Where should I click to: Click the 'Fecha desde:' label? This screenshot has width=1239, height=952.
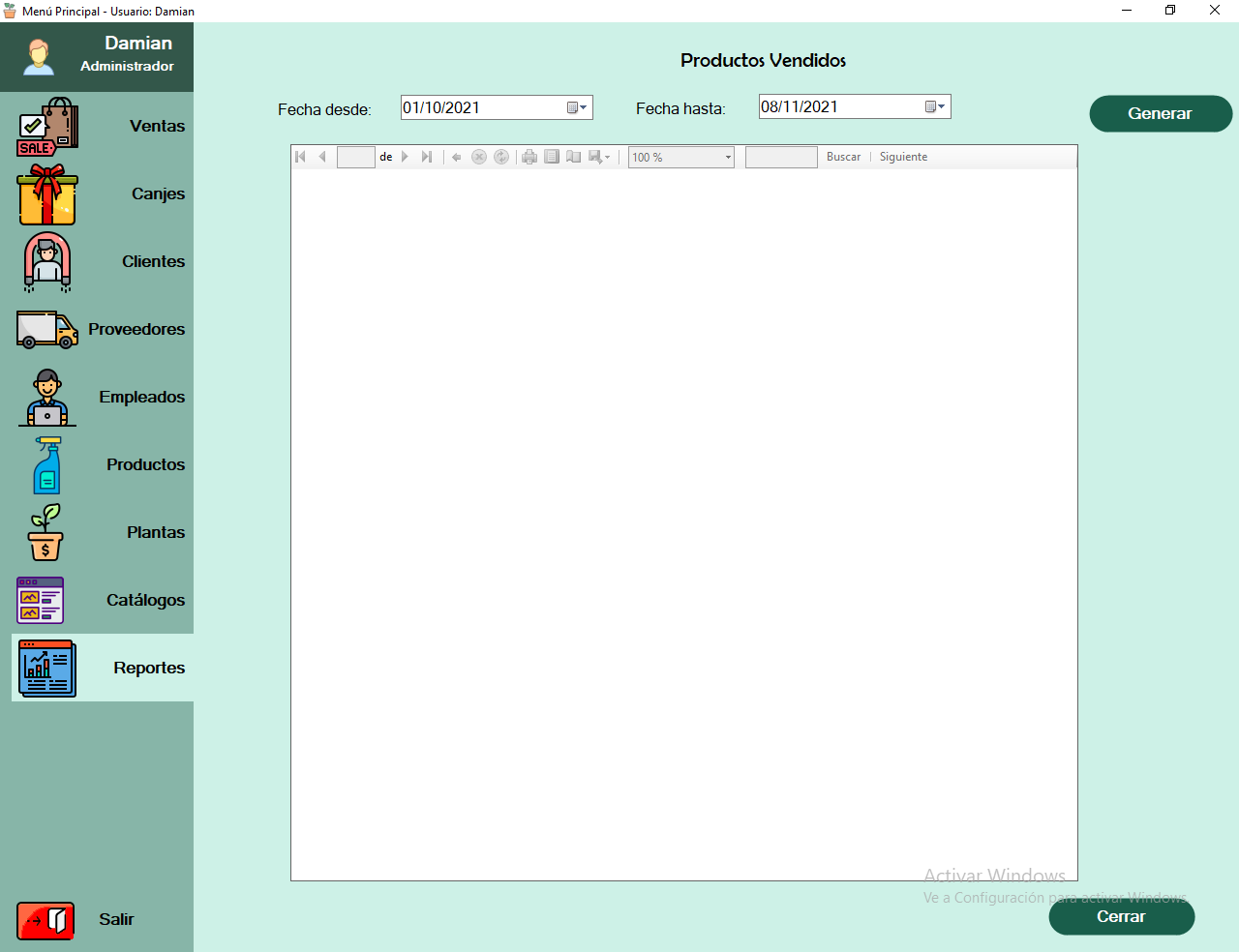tap(324, 110)
